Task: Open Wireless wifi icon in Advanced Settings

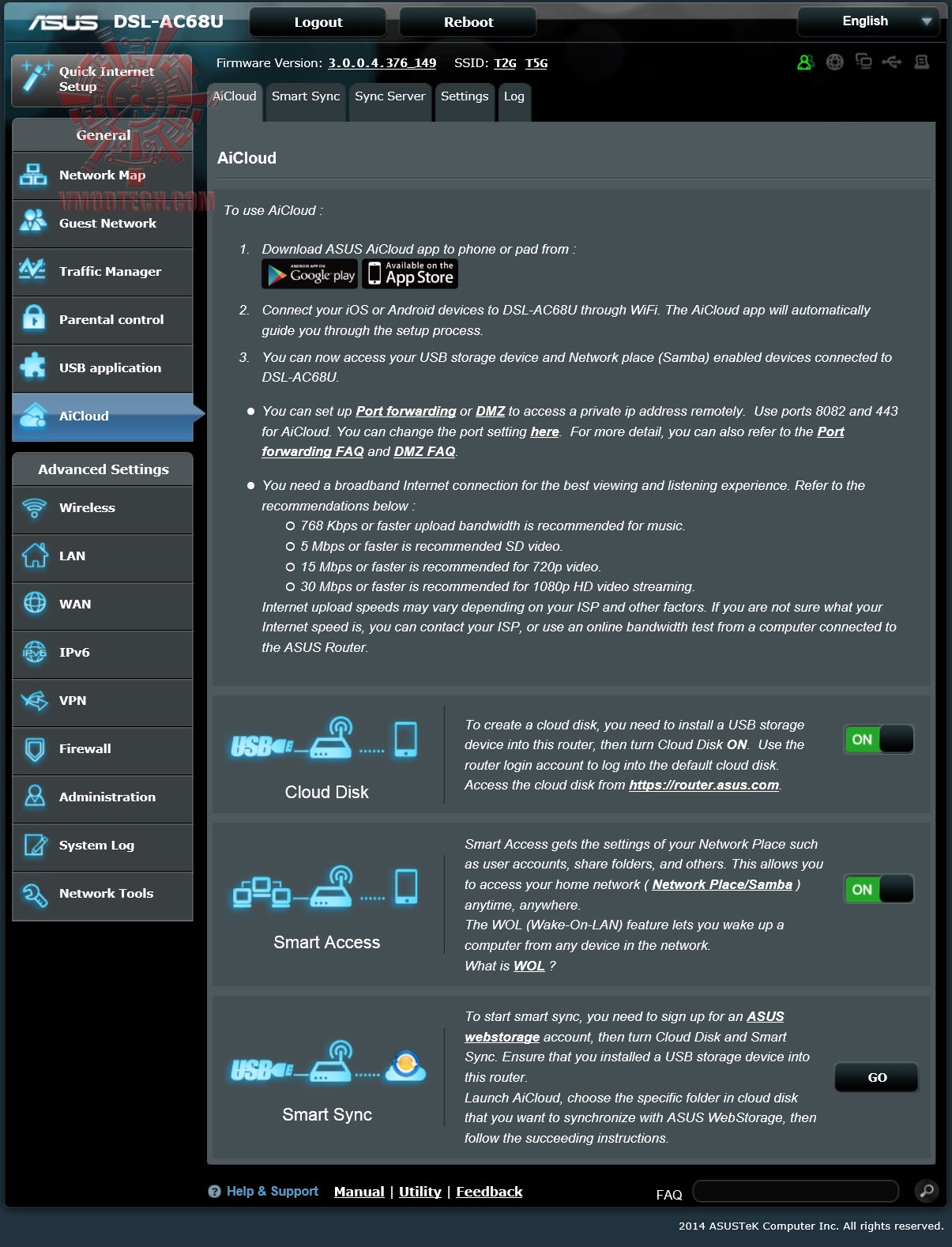Action: click(34, 507)
